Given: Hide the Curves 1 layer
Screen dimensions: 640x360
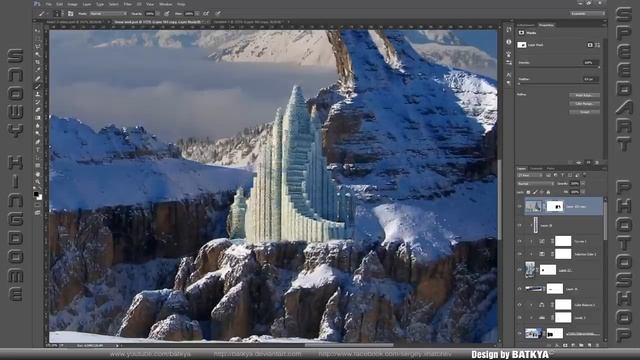Looking at the screenshot, I should 520,241.
